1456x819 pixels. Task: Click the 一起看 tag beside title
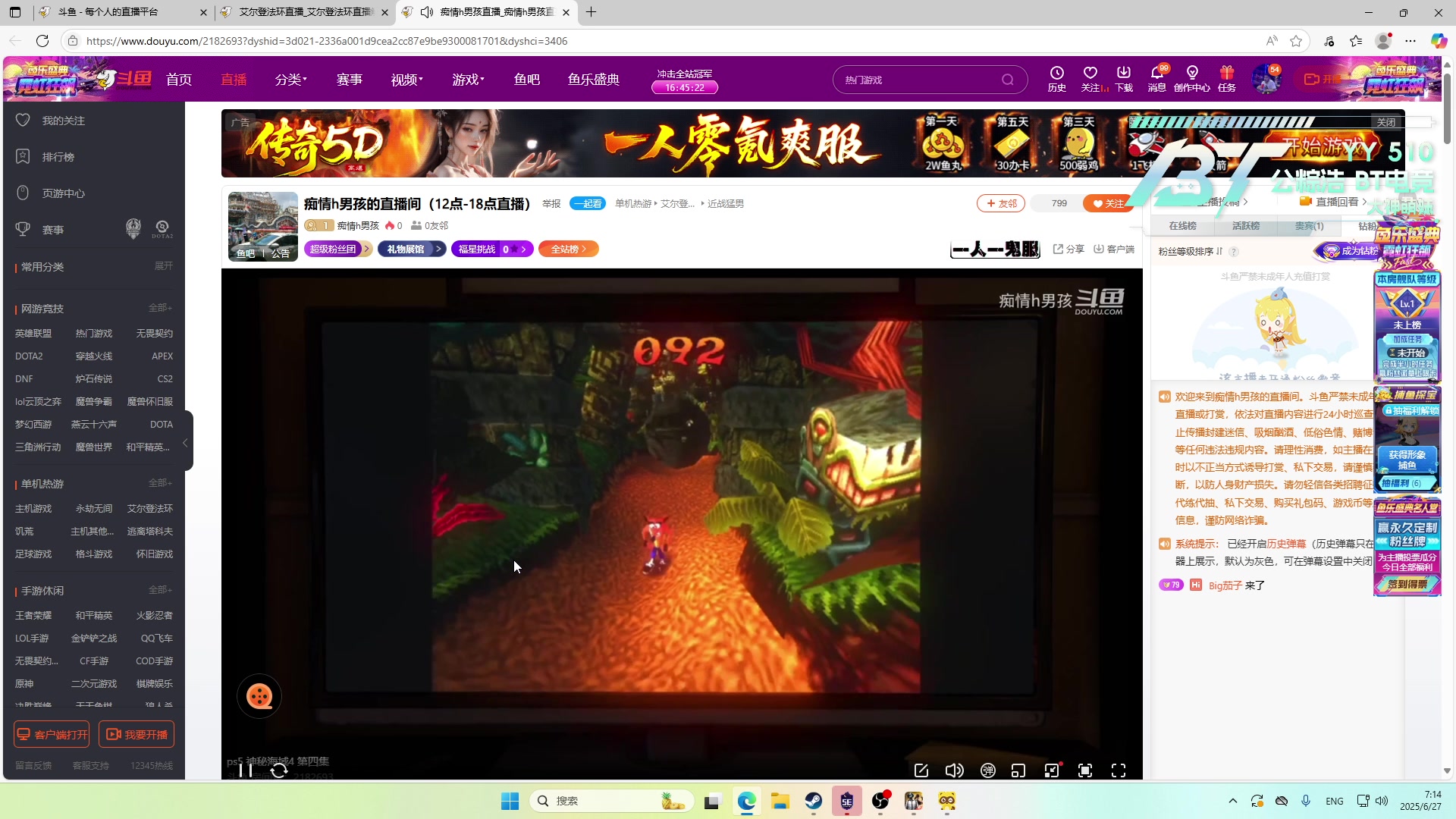click(x=588, y=203)
